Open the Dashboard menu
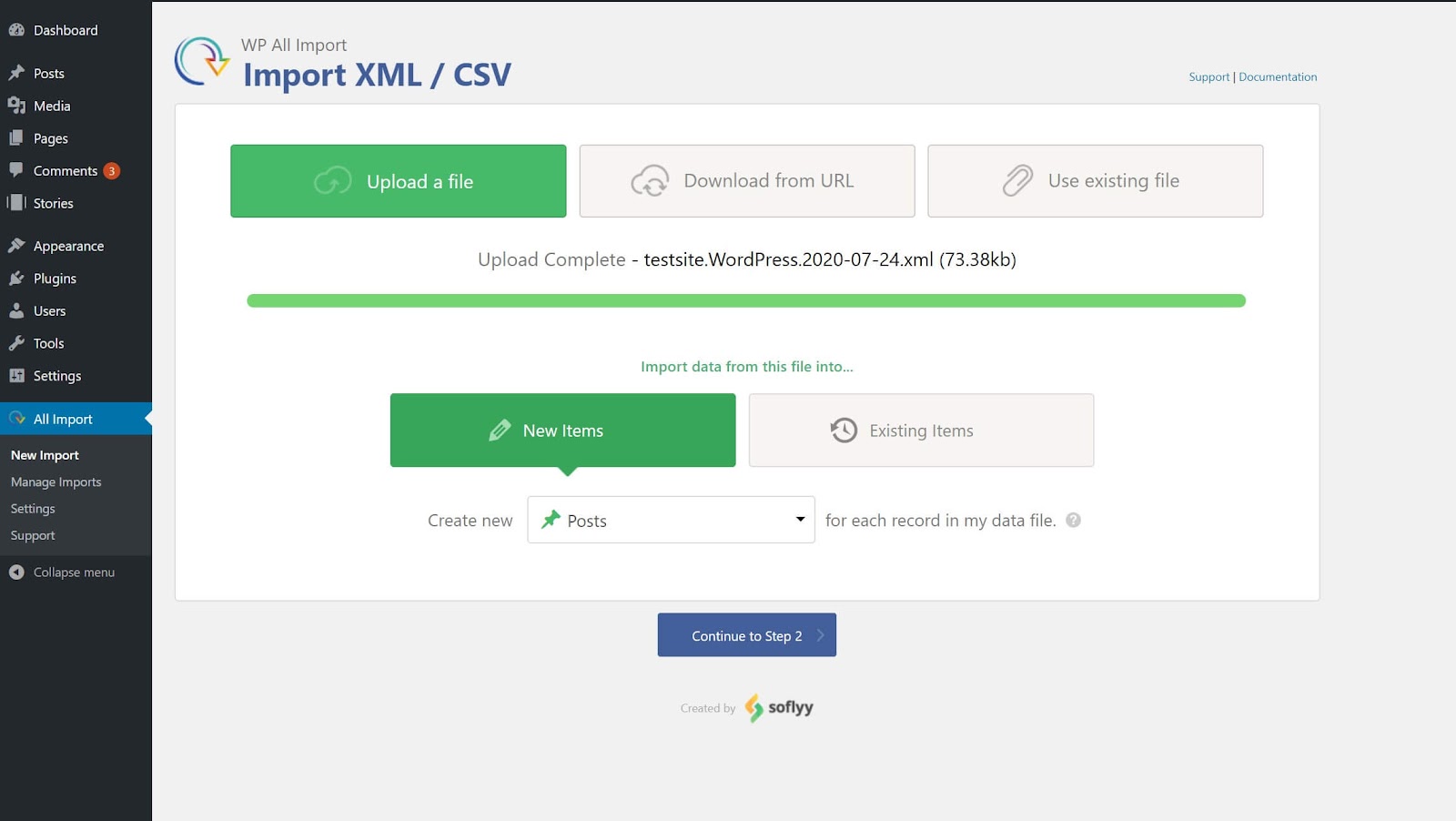The height and width of the screenshot is (821, 1456). (76, 30)
